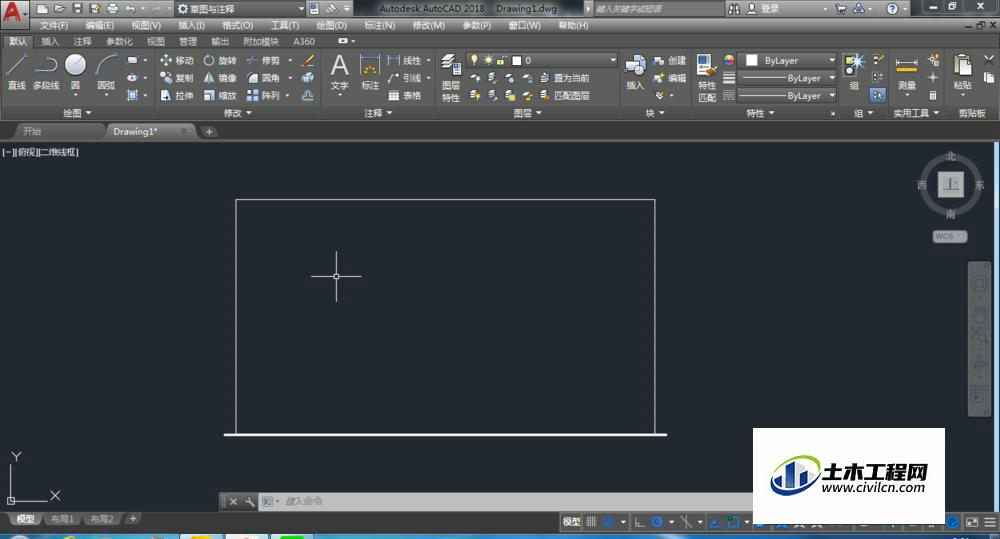
Task: Toggle grid display in the status bar
Action: point(591,522)
